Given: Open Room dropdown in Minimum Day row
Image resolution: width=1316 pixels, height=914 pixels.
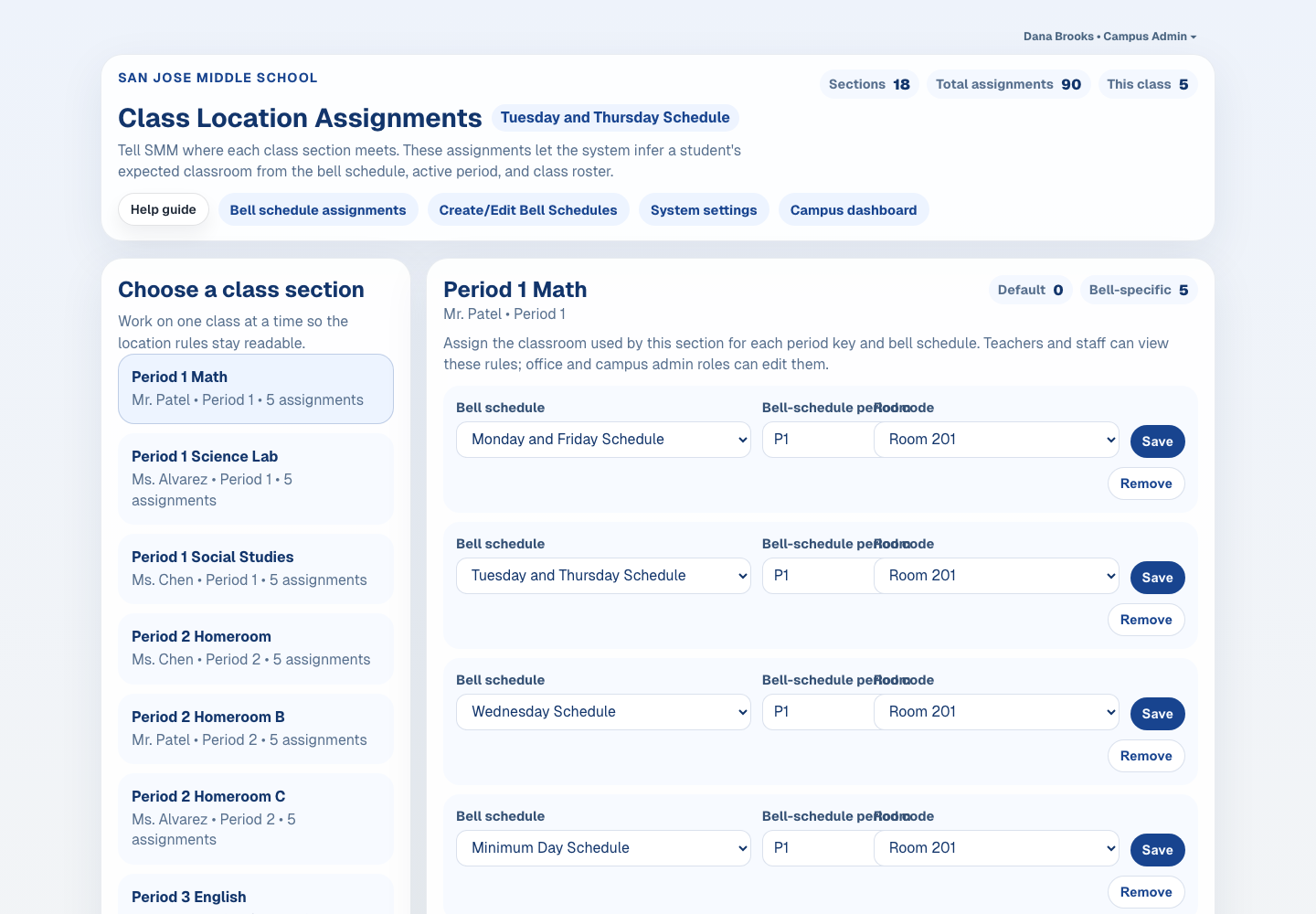Looking at the screenshot, I should coord(996,848).
